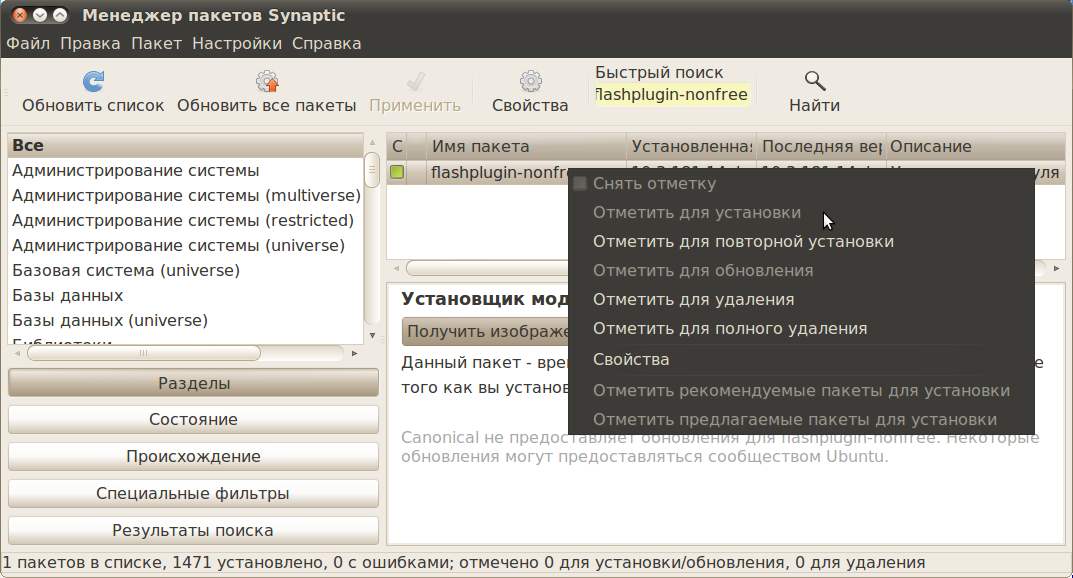Open package Properties from the toolbar

pos(530,92)
